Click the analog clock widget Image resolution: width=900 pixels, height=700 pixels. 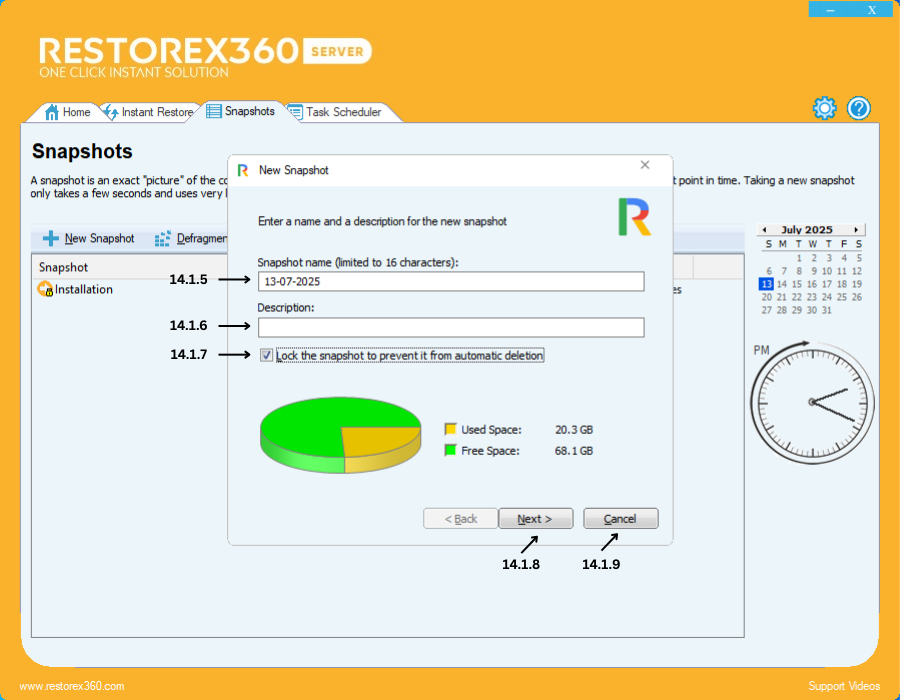click(812, 402)
